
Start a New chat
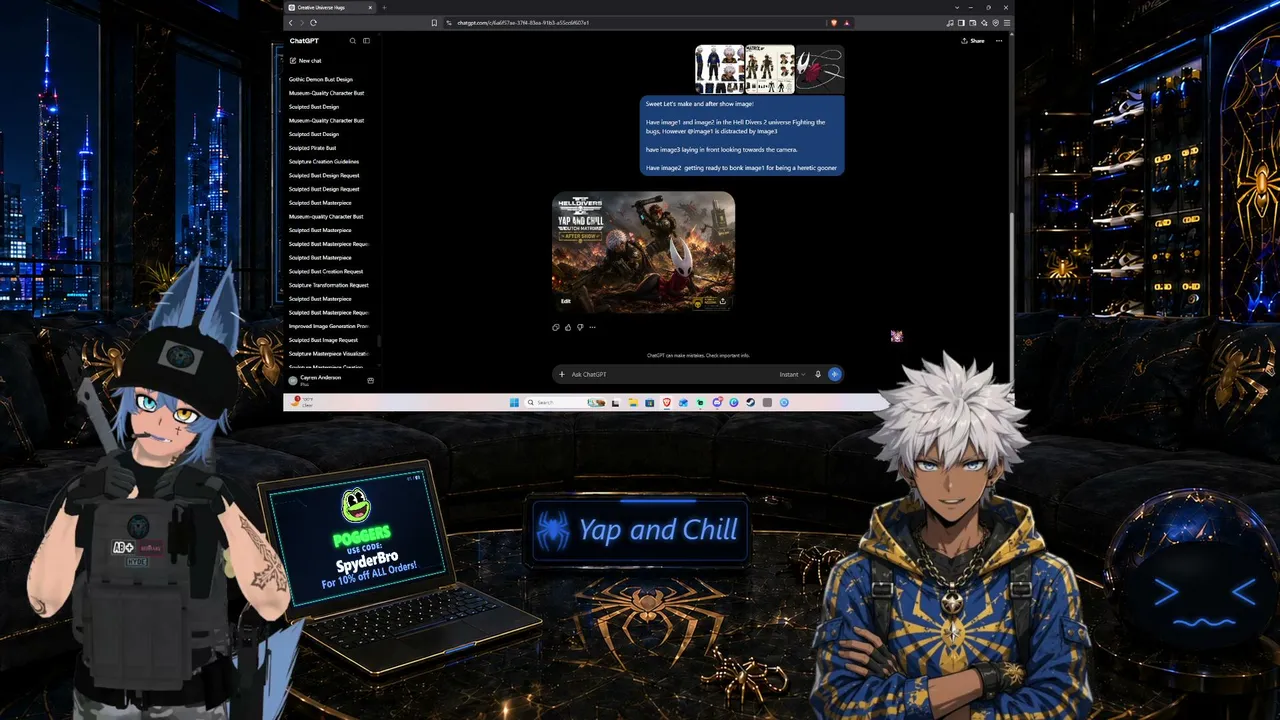pos(306,61)
